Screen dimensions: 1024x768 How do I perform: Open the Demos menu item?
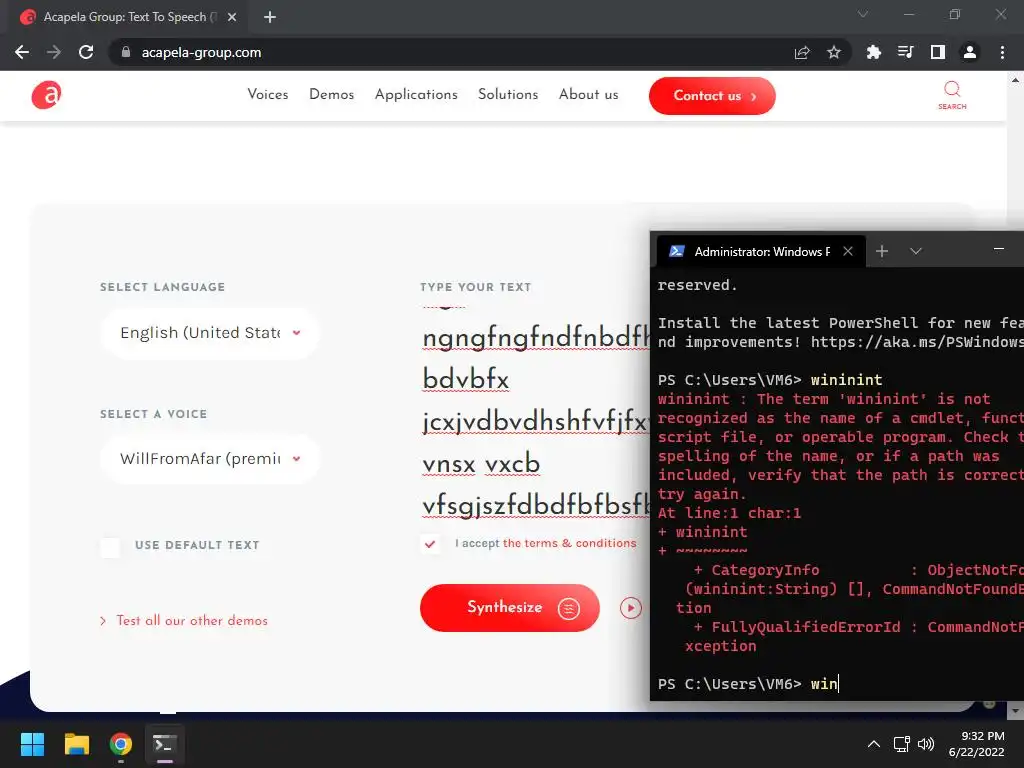coord(332,95)
